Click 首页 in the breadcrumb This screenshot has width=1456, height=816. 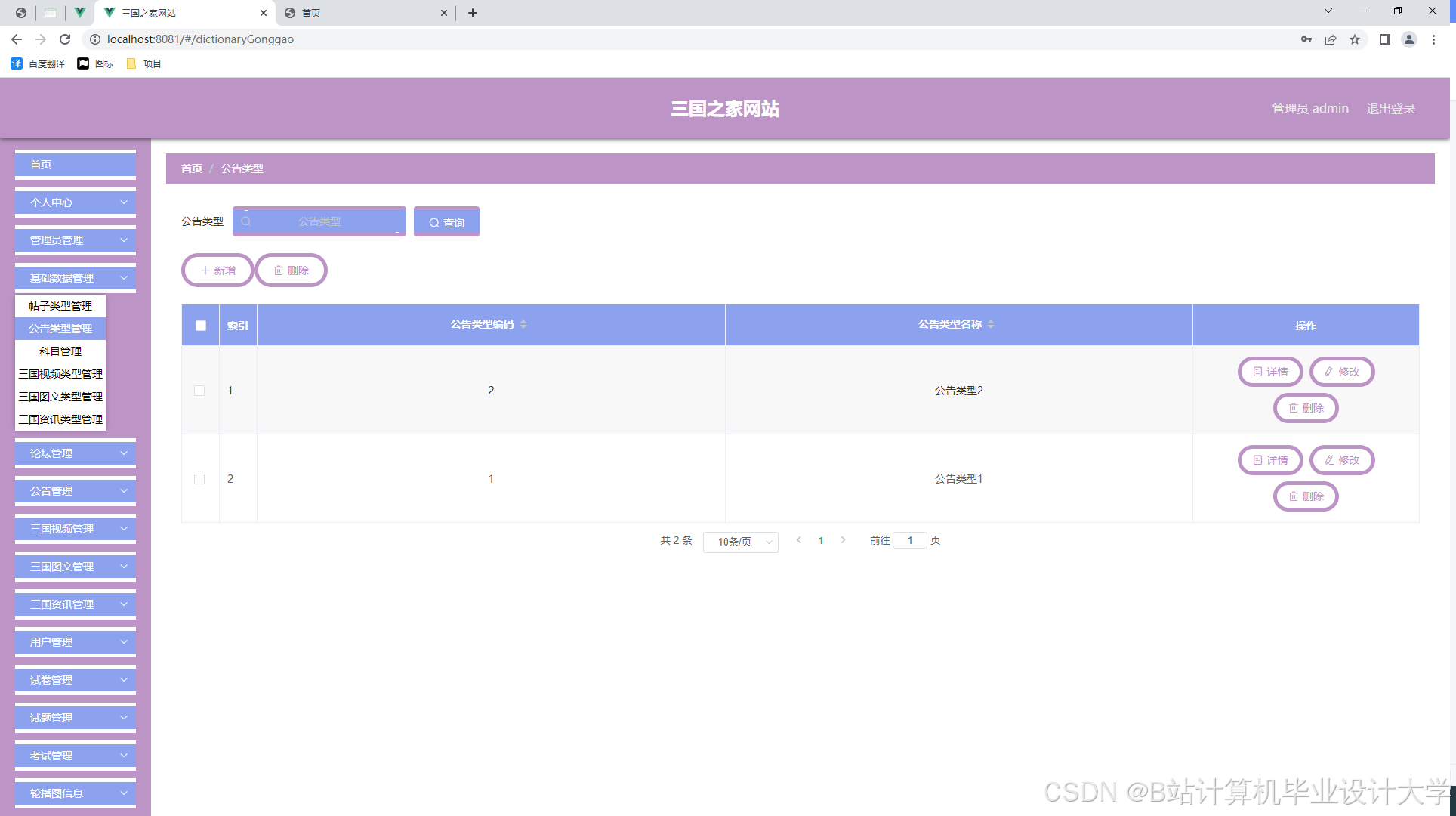(191, 168)
